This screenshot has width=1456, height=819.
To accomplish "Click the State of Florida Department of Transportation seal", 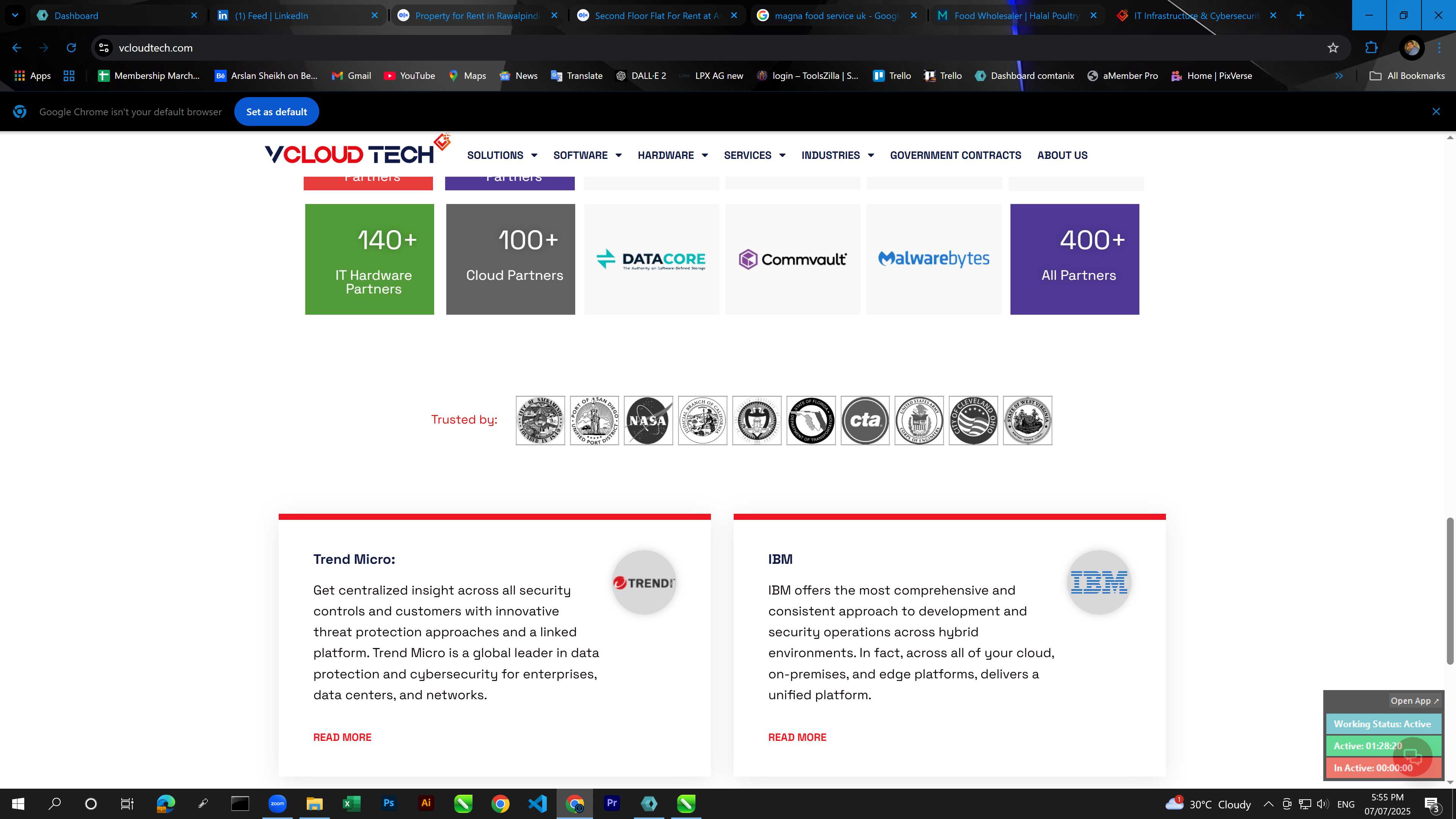I will point(811,420).
